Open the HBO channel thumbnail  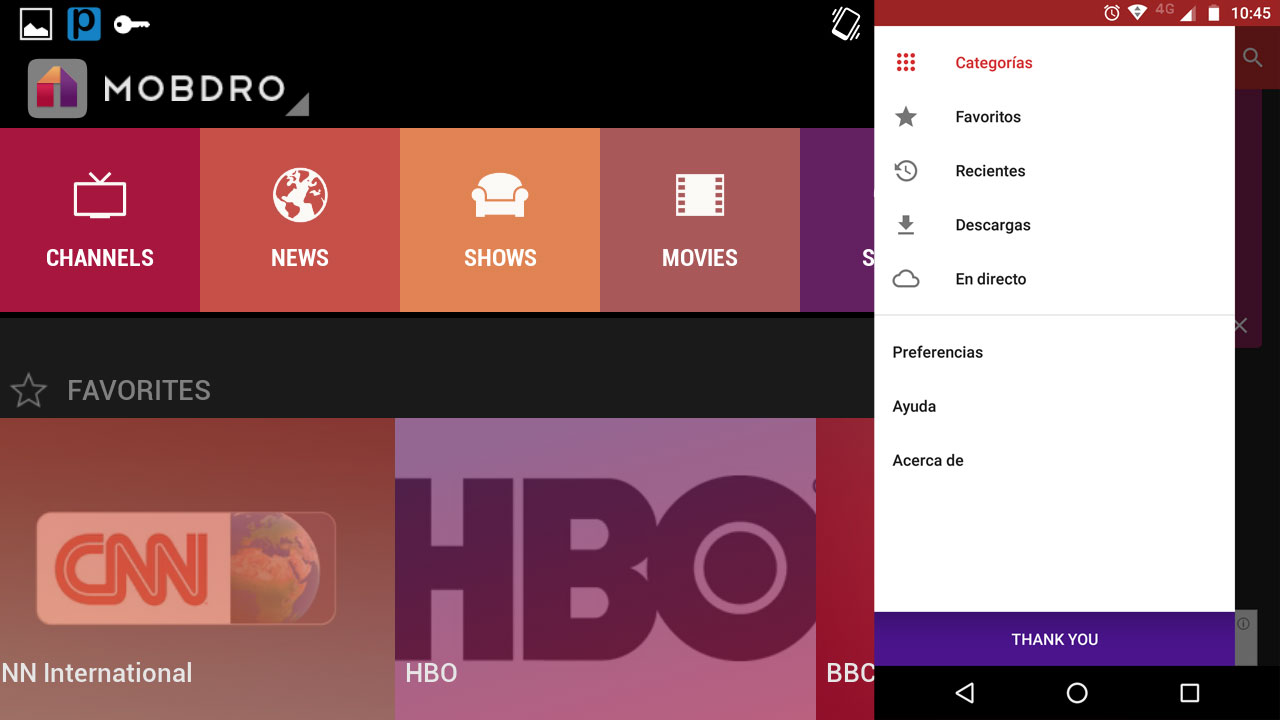tap(605, 569)
